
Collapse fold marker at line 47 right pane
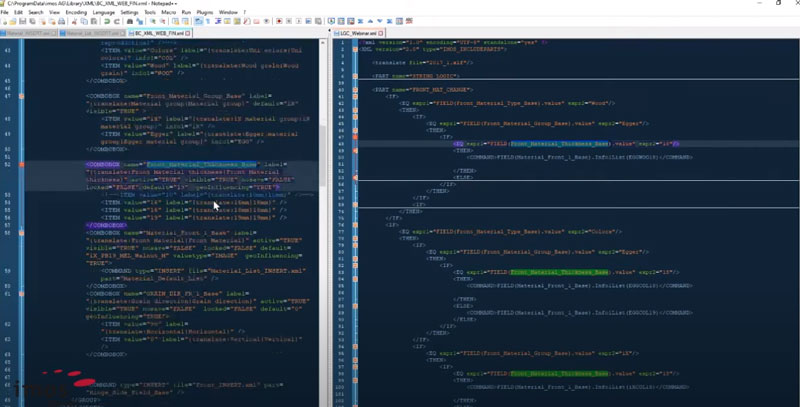[355, 137]
